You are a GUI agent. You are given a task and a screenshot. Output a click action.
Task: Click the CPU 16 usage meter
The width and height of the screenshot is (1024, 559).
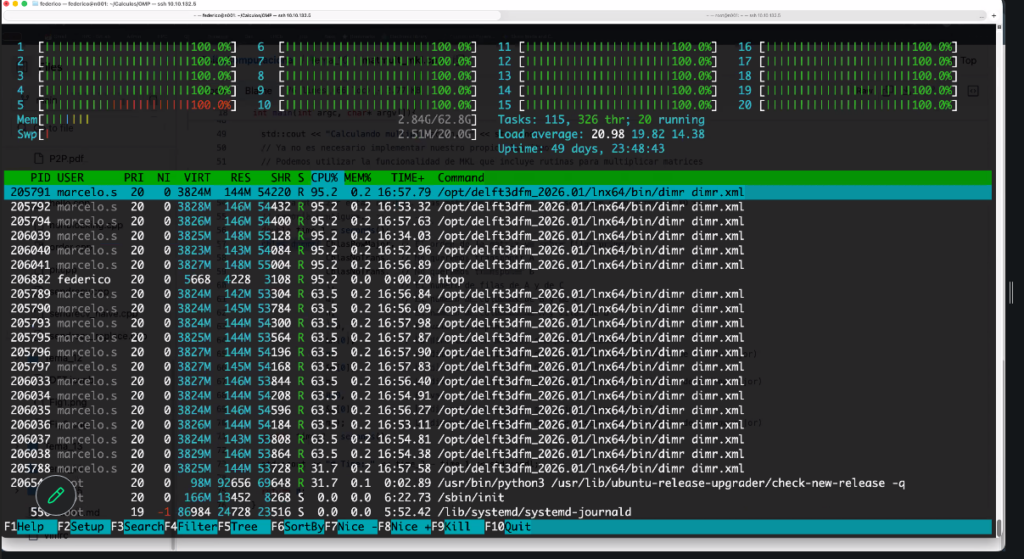(x=848, y=47)
